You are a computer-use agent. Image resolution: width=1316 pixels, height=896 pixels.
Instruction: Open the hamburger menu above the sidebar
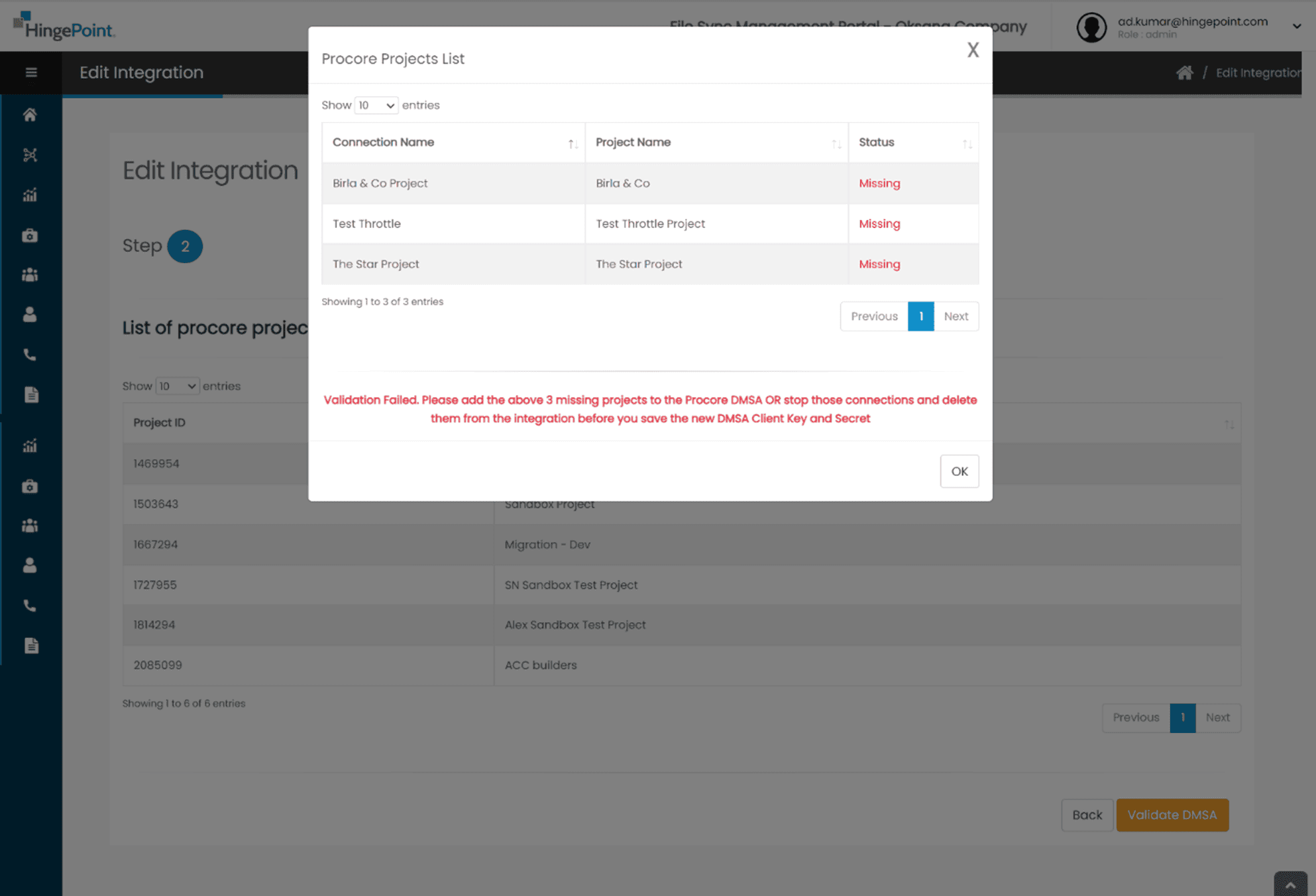pyautogui.click(x=30, y=72)
